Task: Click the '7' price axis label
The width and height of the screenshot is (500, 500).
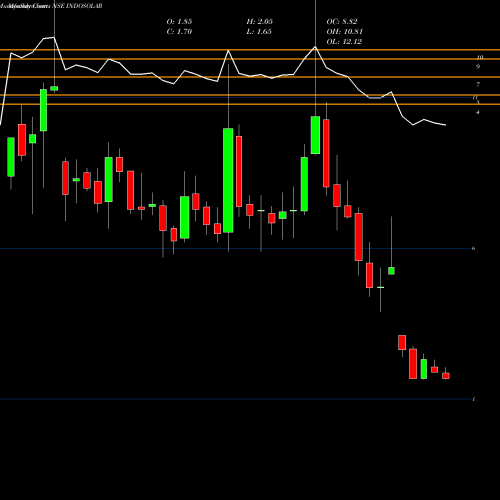Action: click(x=478, y=85)
